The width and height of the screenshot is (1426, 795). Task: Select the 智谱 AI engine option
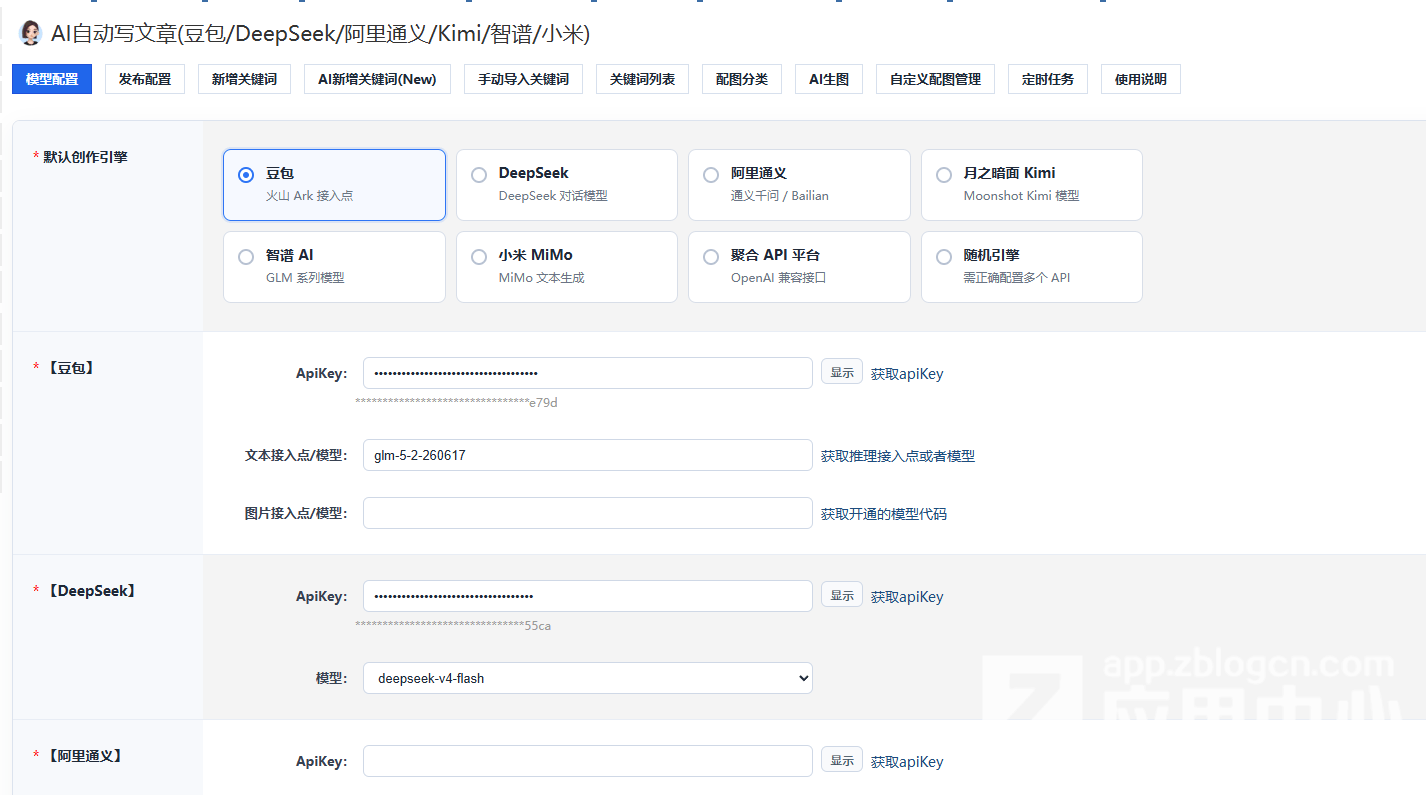[x=246, y=257]
